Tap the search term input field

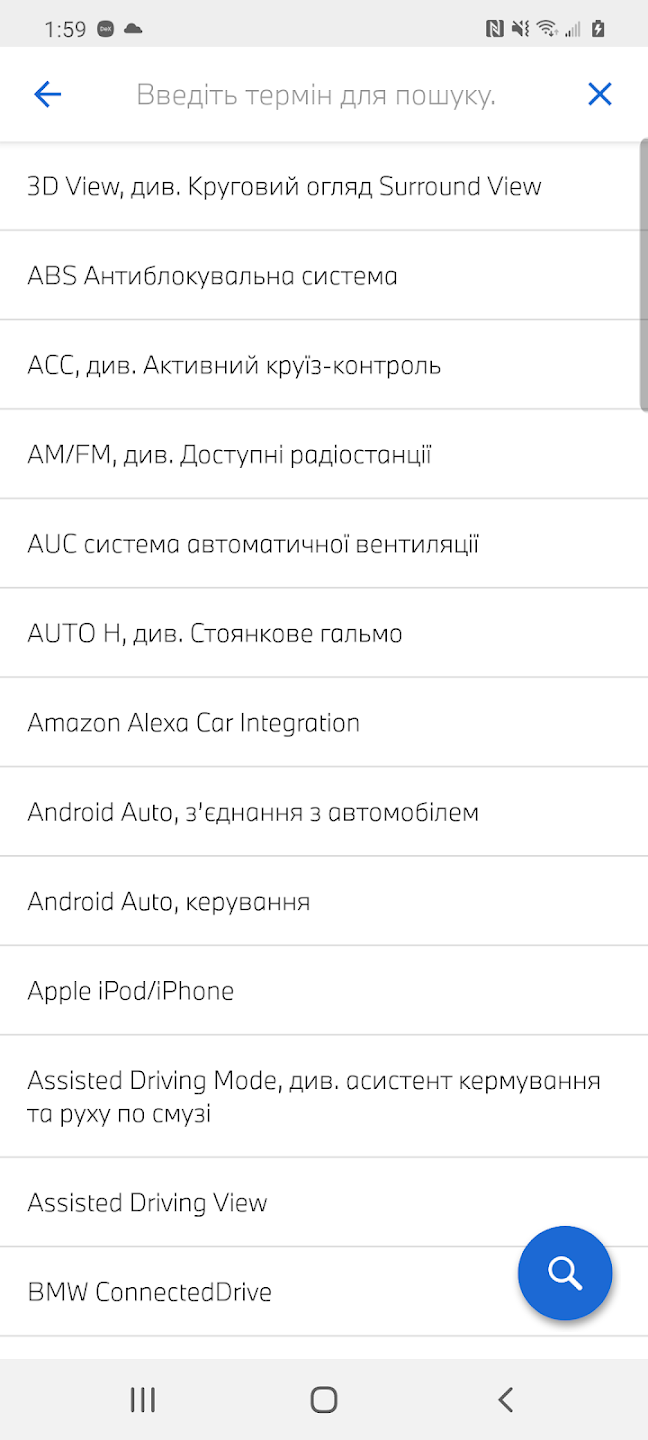click(316, 95)
